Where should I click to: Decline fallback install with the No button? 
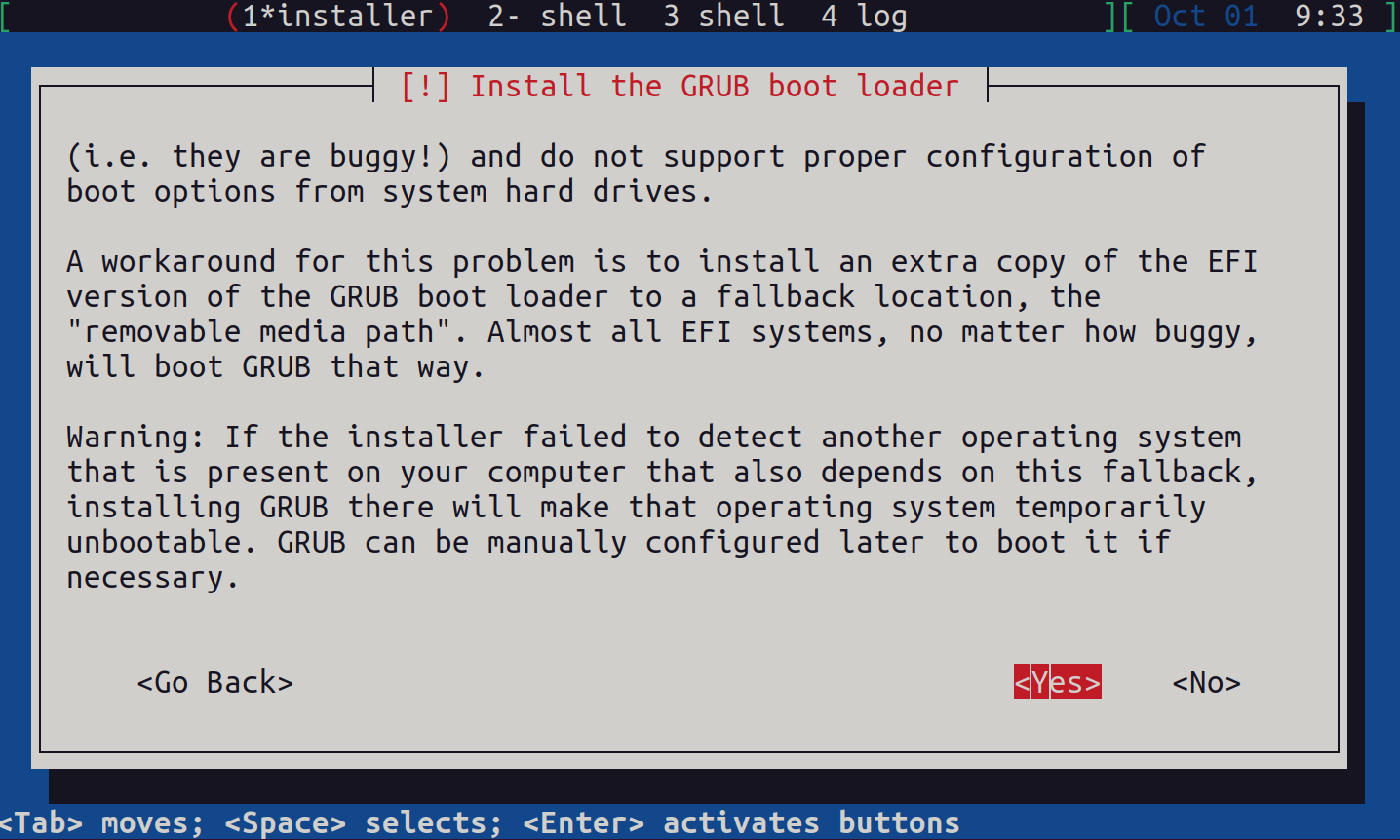click(x=1206, y=682)
